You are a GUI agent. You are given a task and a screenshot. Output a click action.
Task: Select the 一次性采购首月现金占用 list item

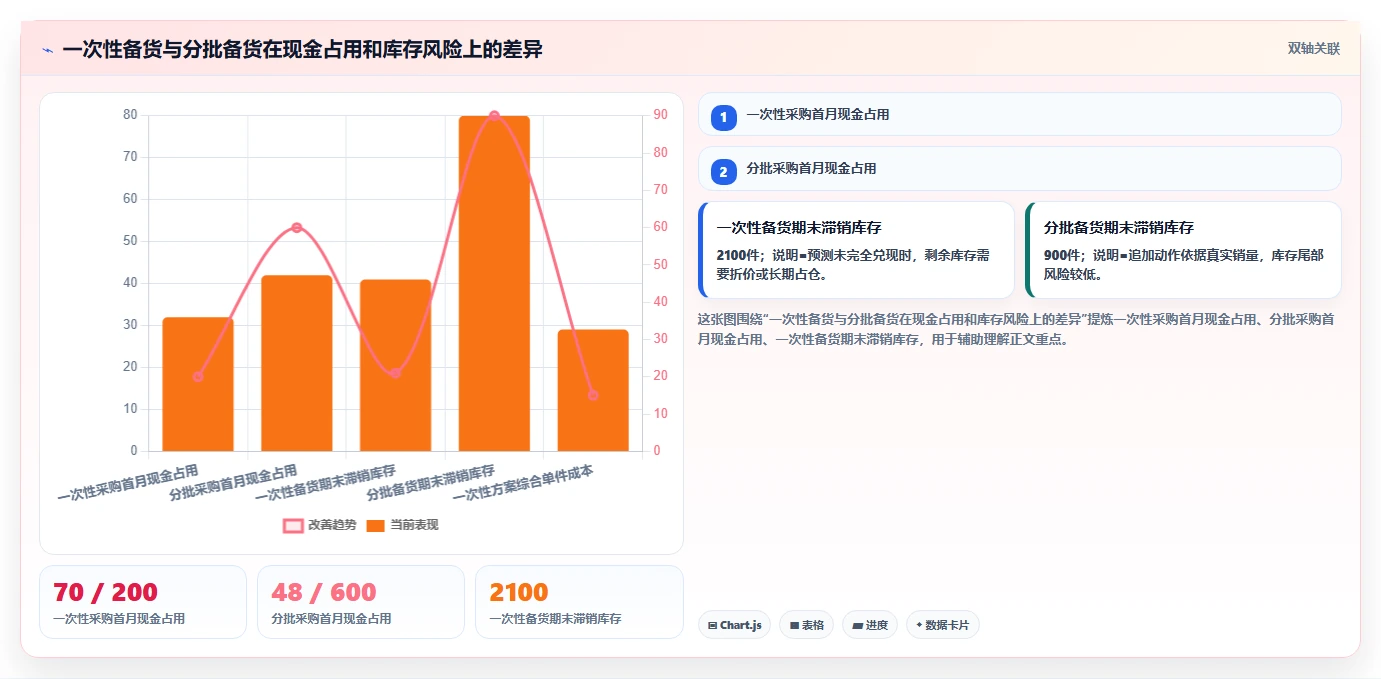click(x=1019, y=114)
